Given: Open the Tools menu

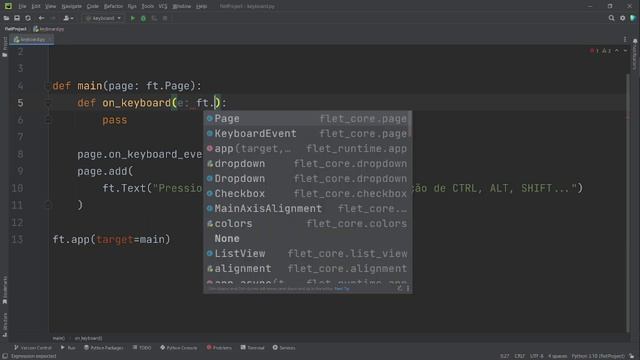Looking at the screenshot, I should pyautogui.click(x=148, y=6).
